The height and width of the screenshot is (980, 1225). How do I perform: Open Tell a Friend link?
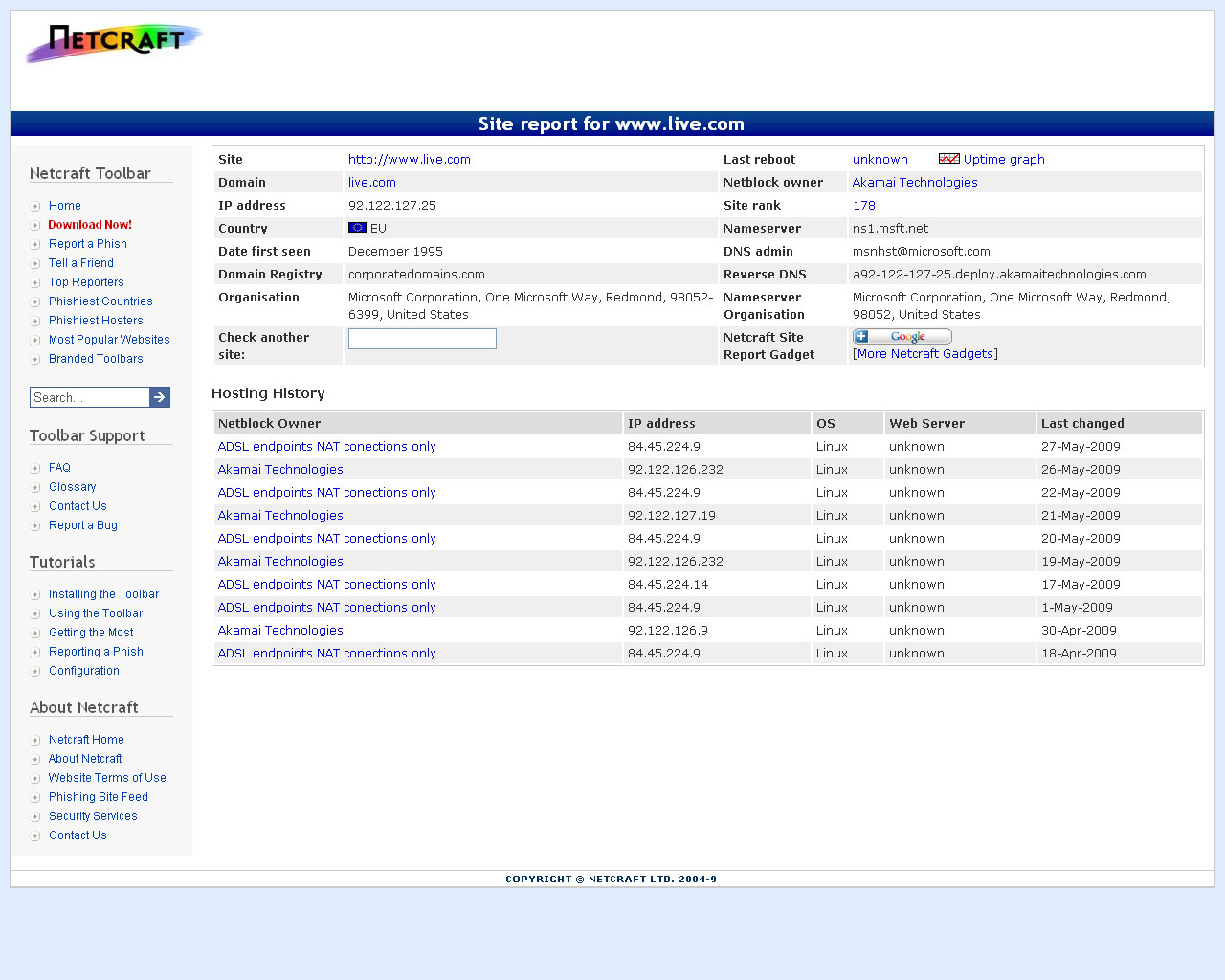[81, 263]
